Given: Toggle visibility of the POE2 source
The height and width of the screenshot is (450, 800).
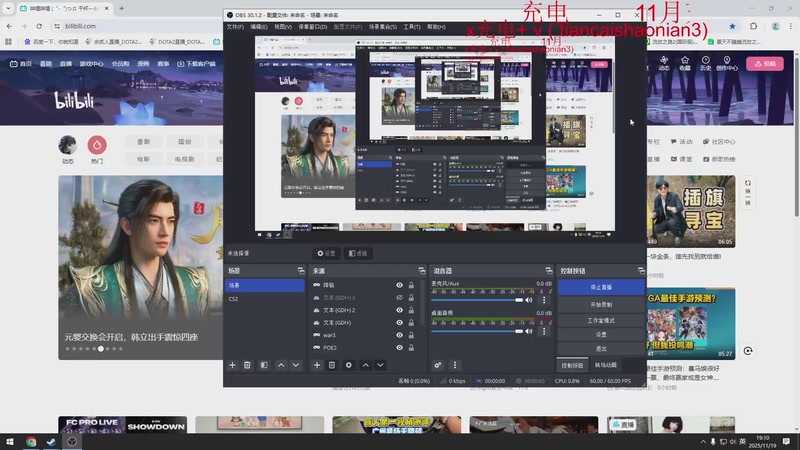Looking at the screenshot, I should [x=399, y=347].
